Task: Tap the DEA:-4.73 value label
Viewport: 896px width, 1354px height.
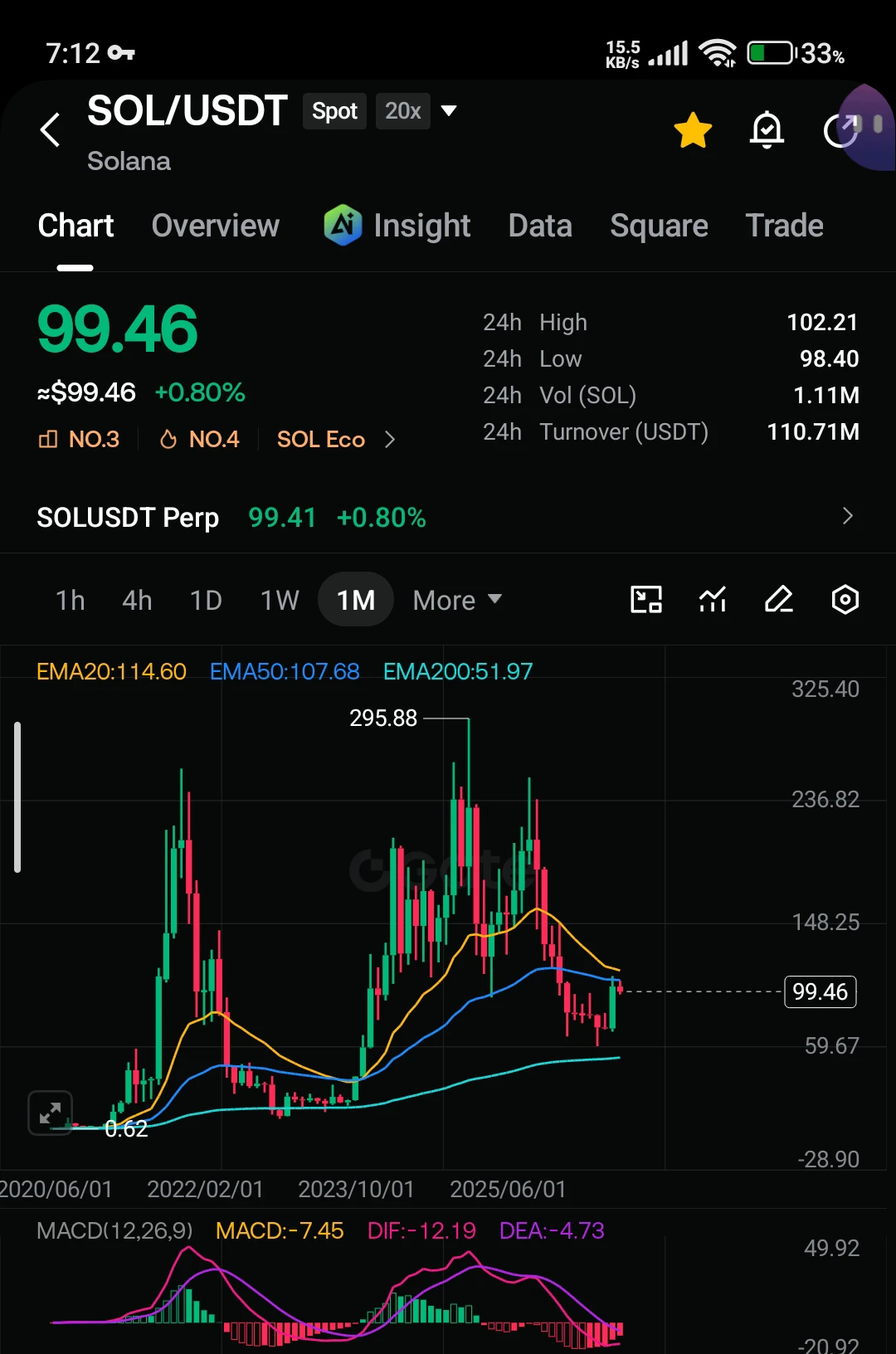Action: click(x=552, y=1230)
